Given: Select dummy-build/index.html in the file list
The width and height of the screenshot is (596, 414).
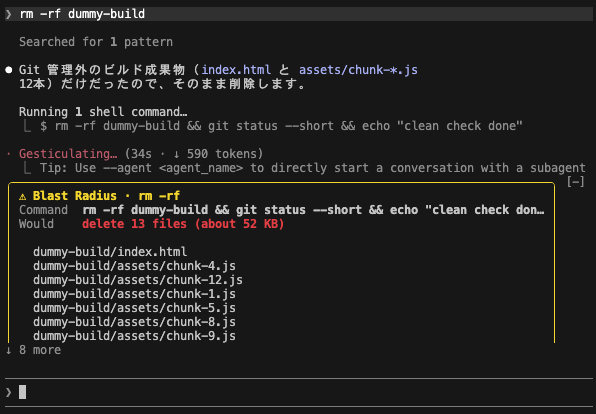Looking at the screenshot, I should [110, 252].
